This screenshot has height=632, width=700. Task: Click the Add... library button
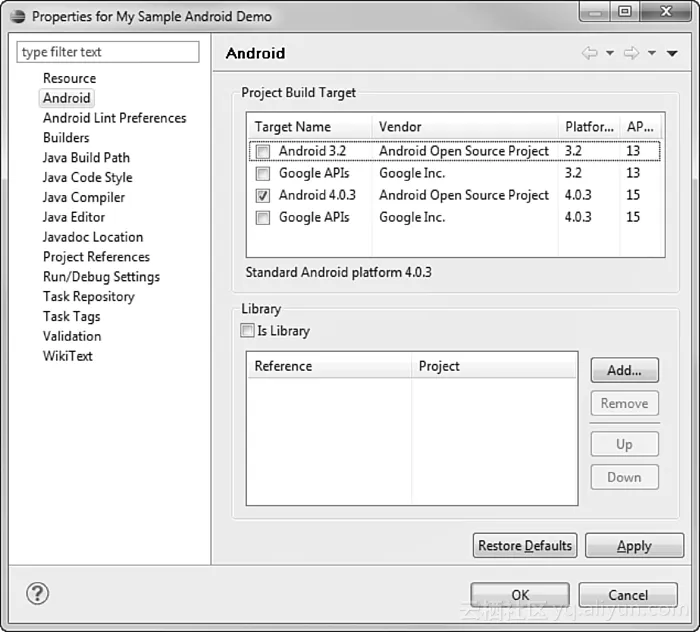624,370
